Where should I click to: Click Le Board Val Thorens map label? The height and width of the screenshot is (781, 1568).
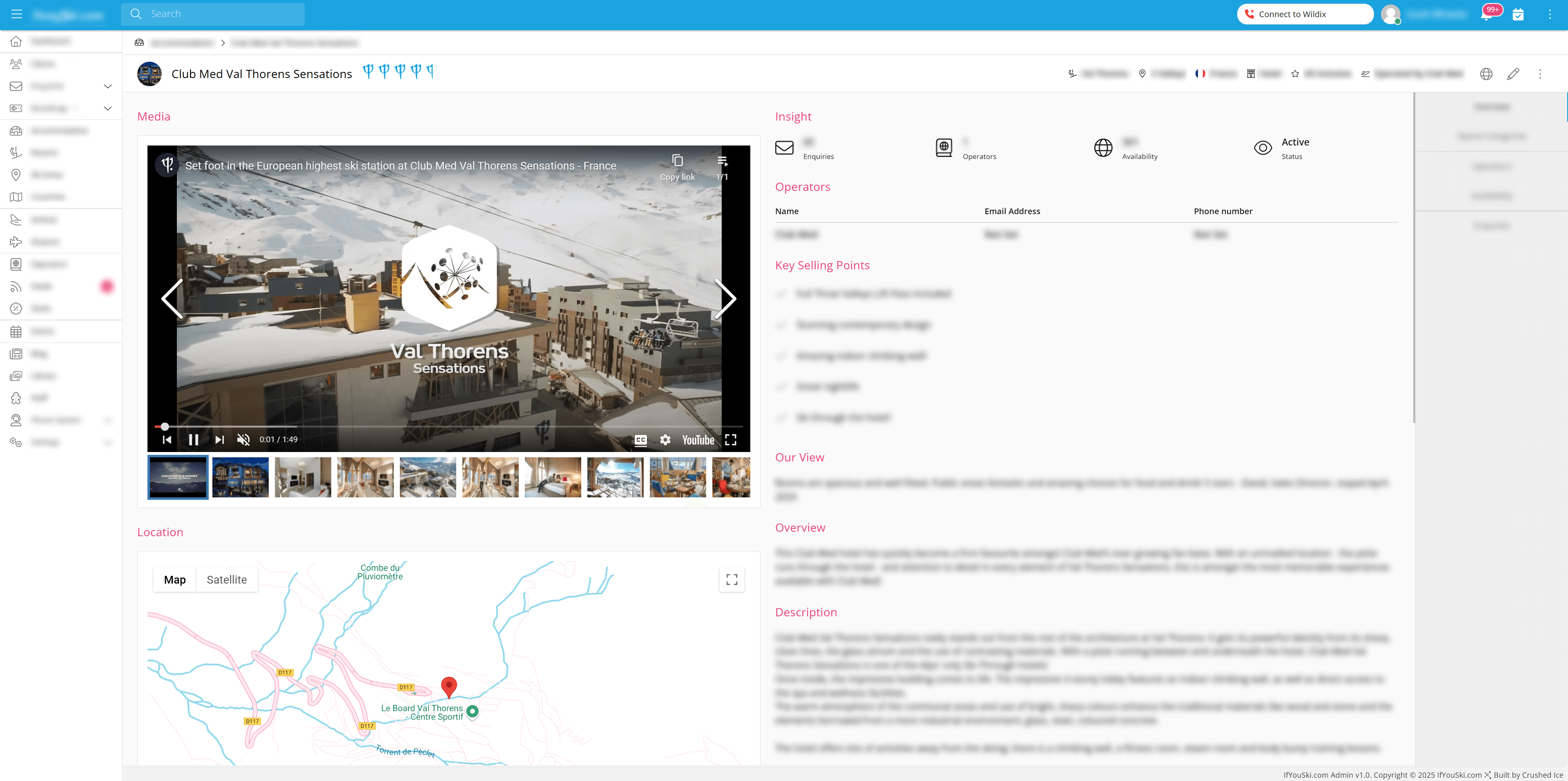pos(422,712)
